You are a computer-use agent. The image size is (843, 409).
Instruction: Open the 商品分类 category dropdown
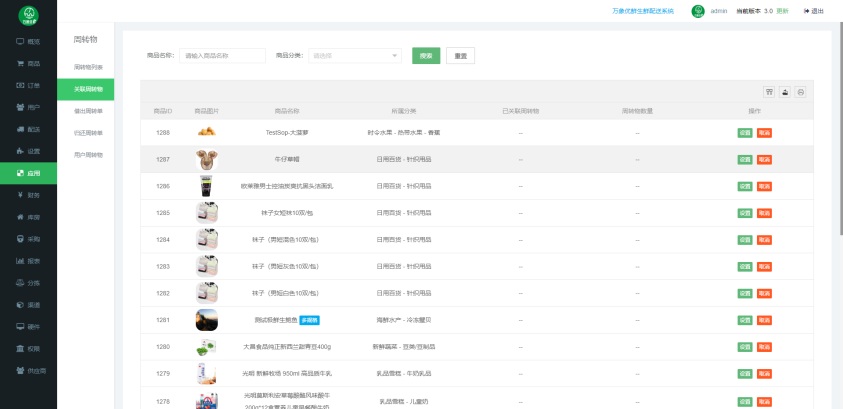pyautogui.click(x=355, y=55)
